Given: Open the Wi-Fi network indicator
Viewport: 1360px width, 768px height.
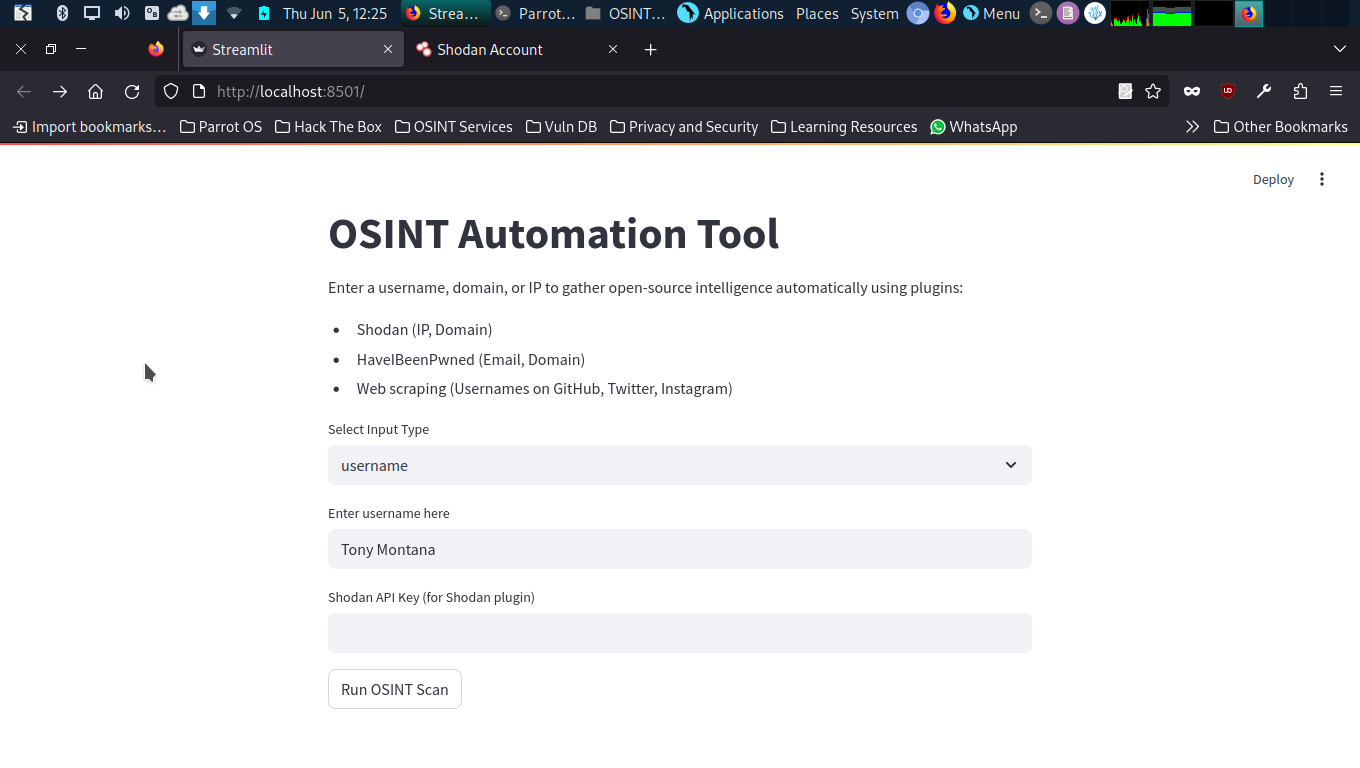Looking at the screenshot, I should 234,14.
